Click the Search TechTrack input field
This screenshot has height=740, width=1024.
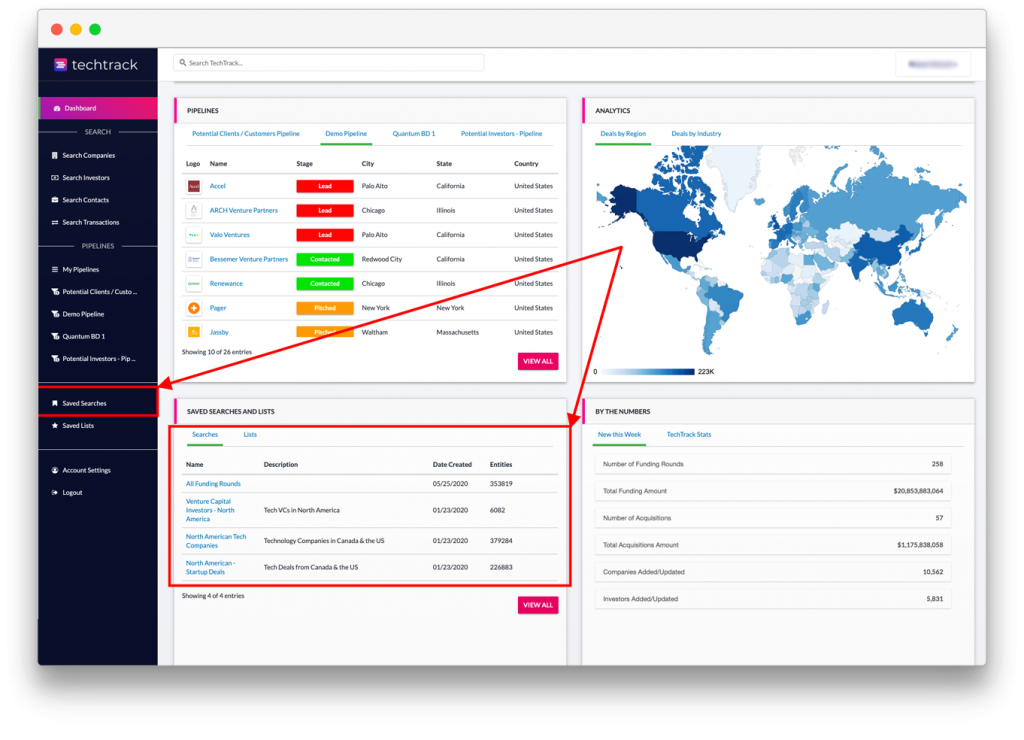328,63
